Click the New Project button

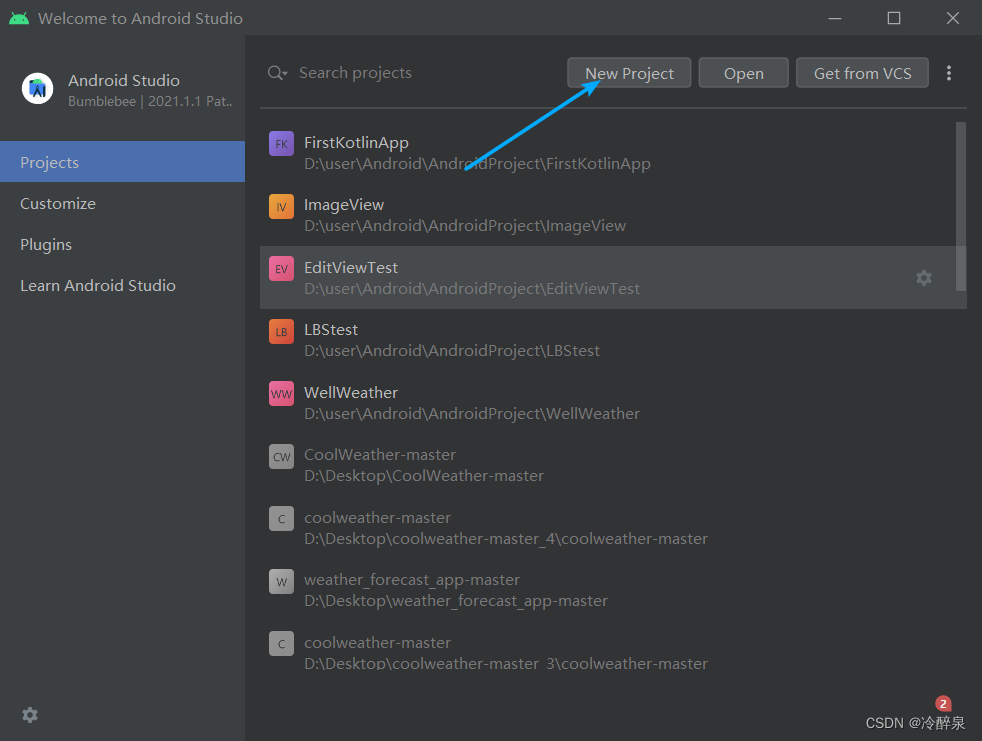(x=629, y=73)
